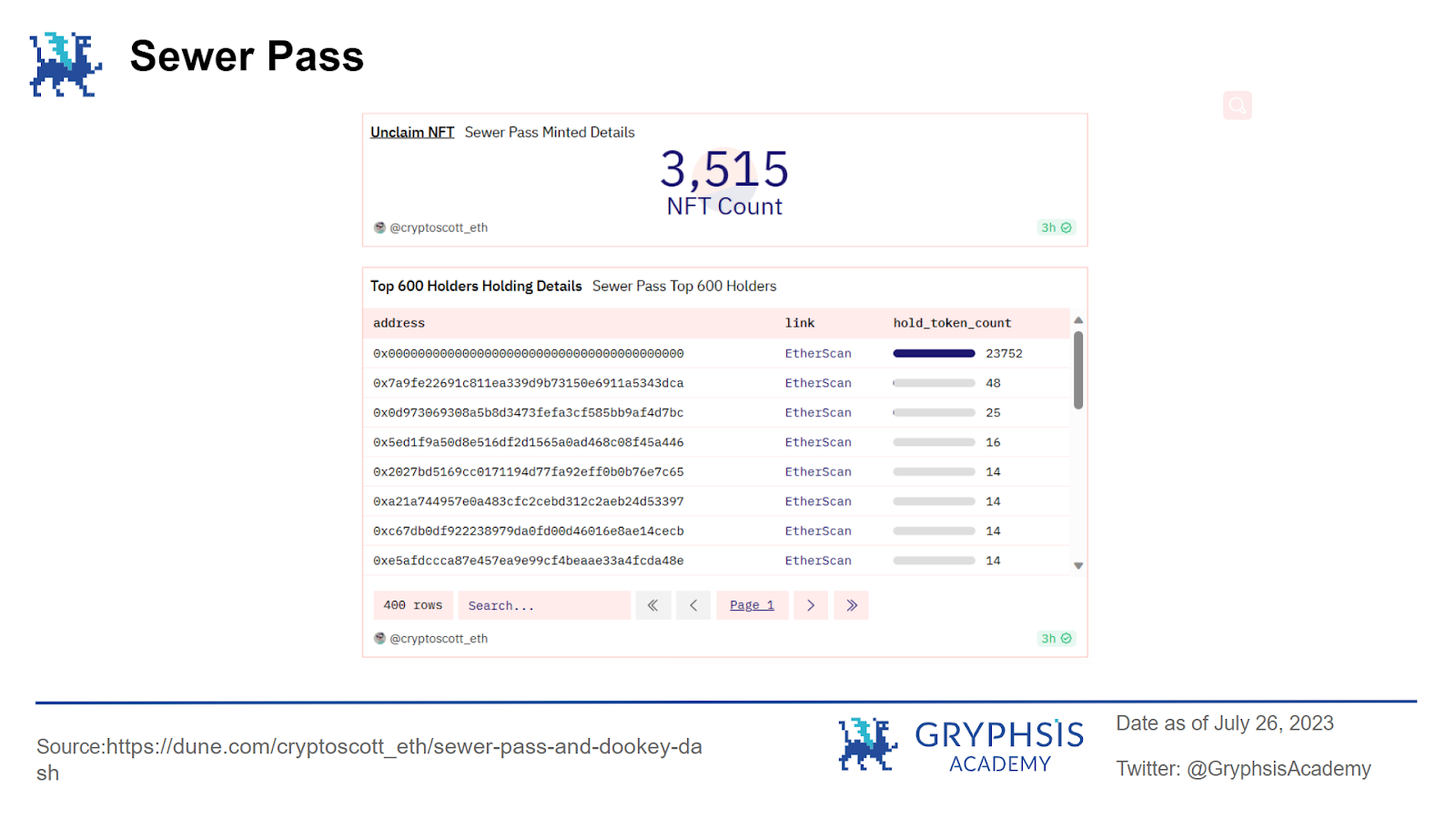Open the Unclaim NFT link
The height and width of the screenshot is (819, 1456).
click(x=412, y=132)
